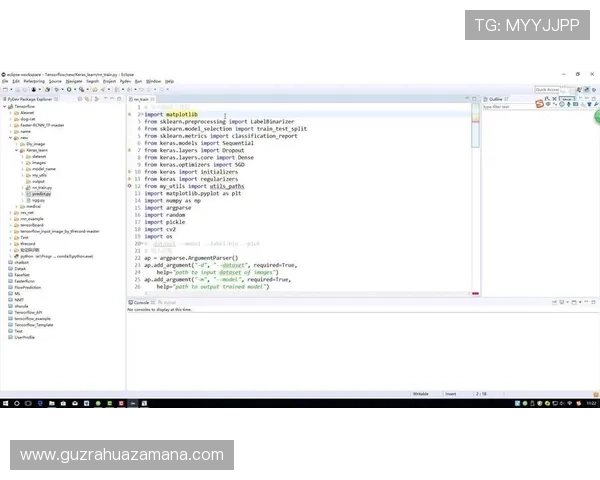The height and width of the screenshot is (480, 600).
Task: Minimize the editor pane
Action: [x=465, y=99]
